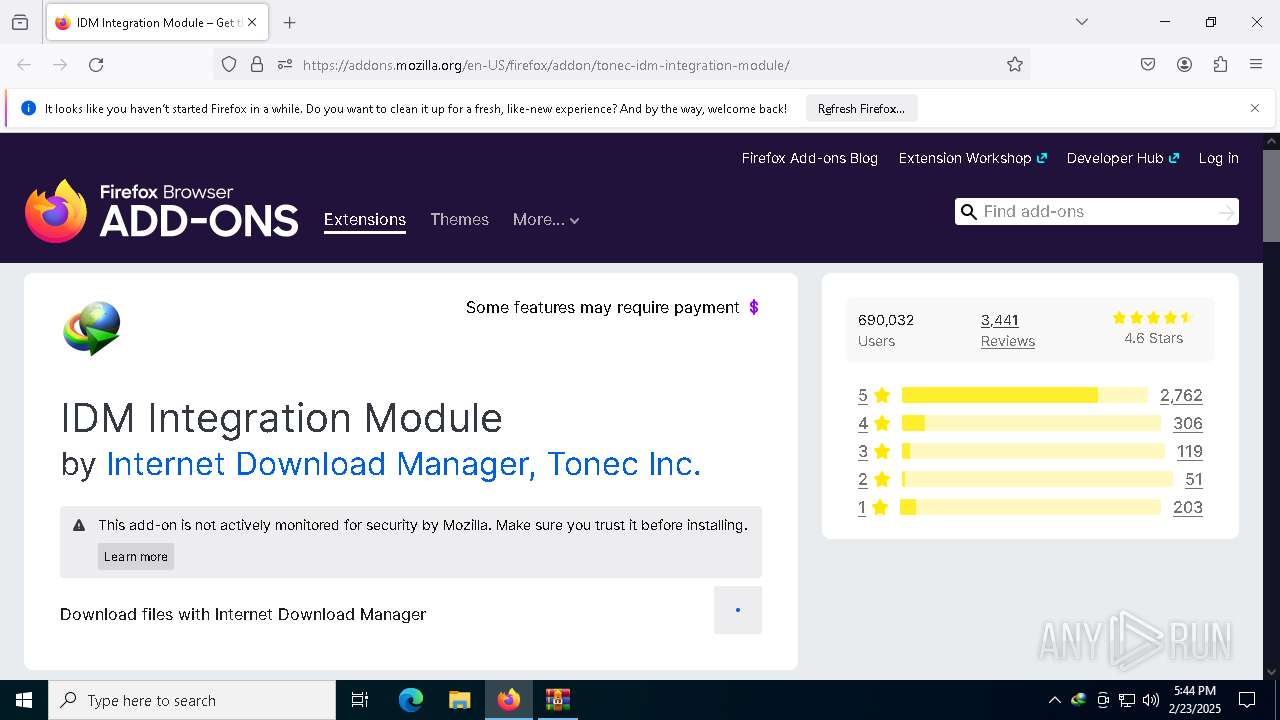Reload the current page
Screen dimensions: 1280x720
click(96, 65)
